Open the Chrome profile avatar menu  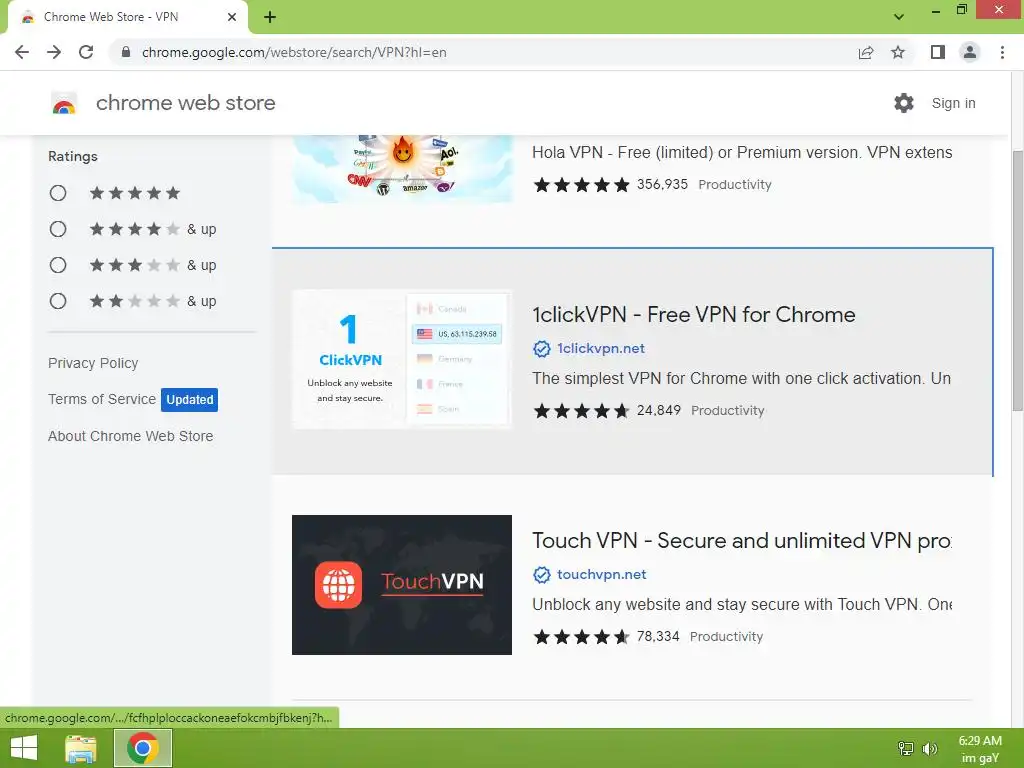tap(970, 52)
